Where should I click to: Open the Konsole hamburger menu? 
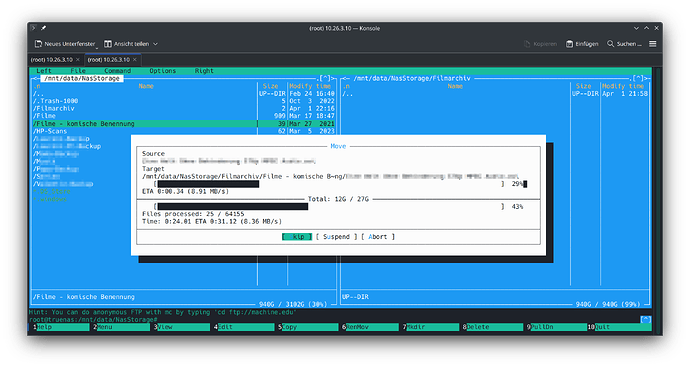(653, 44)
